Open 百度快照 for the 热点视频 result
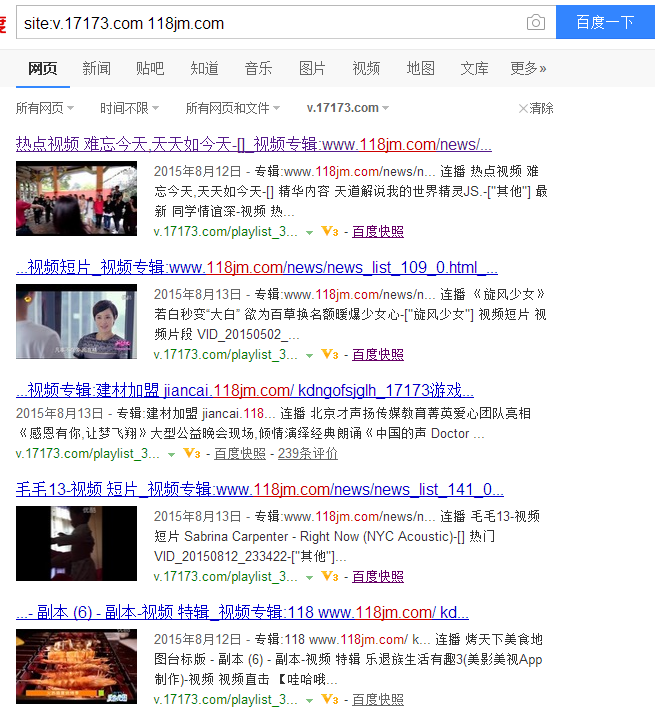655x713 pixels. 378,231
